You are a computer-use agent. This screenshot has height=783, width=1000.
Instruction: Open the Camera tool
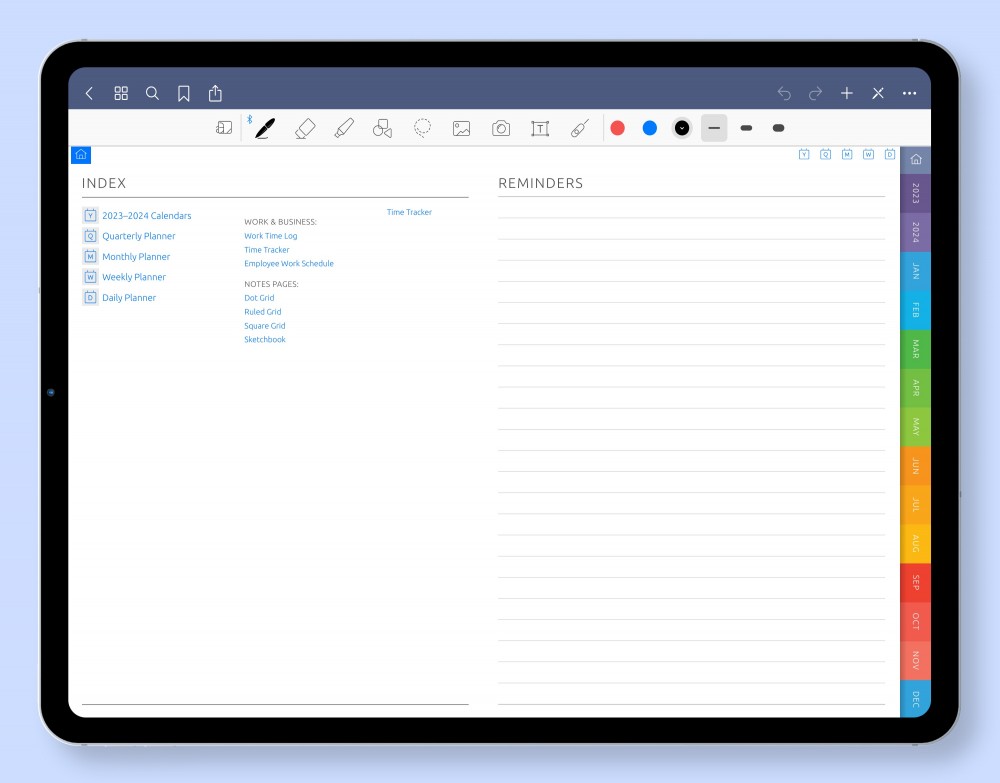pyautogui.click(x=501, y=129)
